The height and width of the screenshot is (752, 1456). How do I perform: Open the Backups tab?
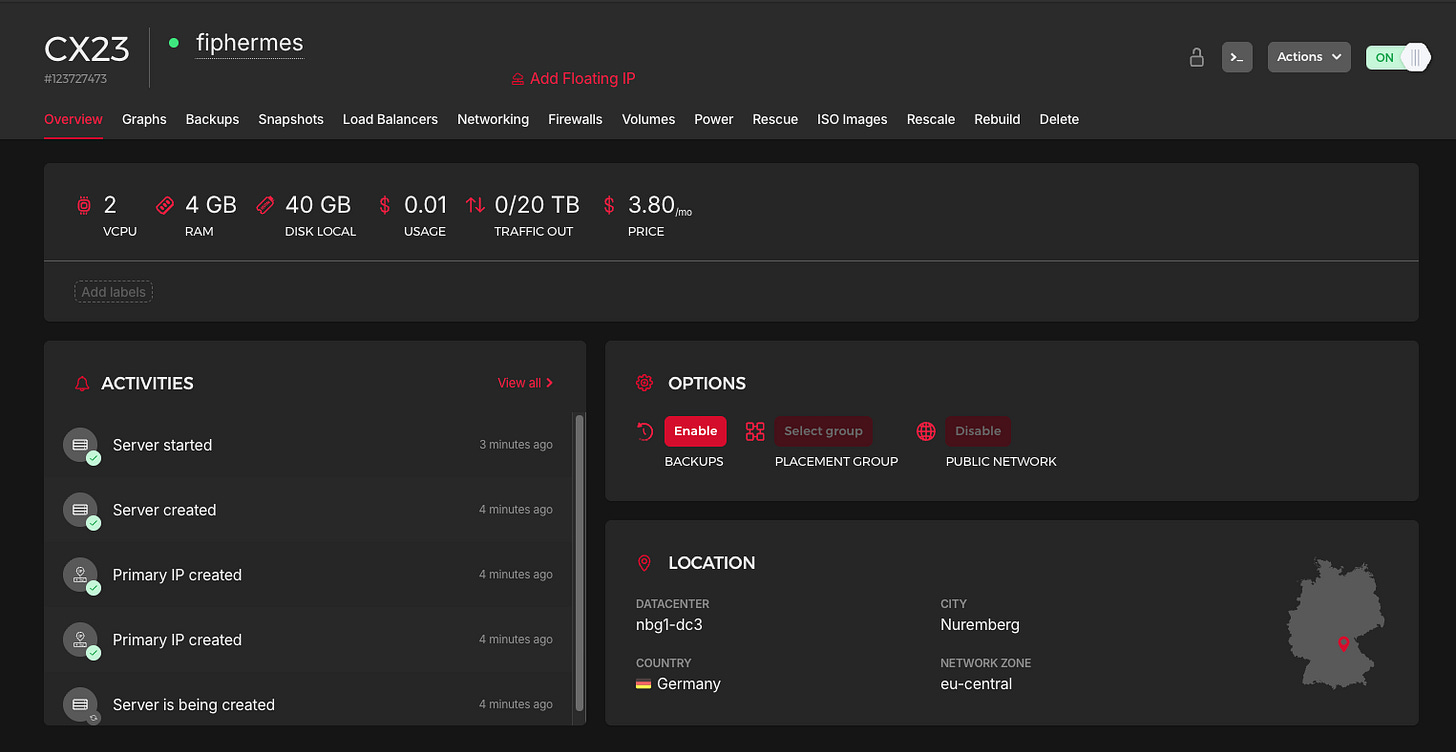[212, 119]
